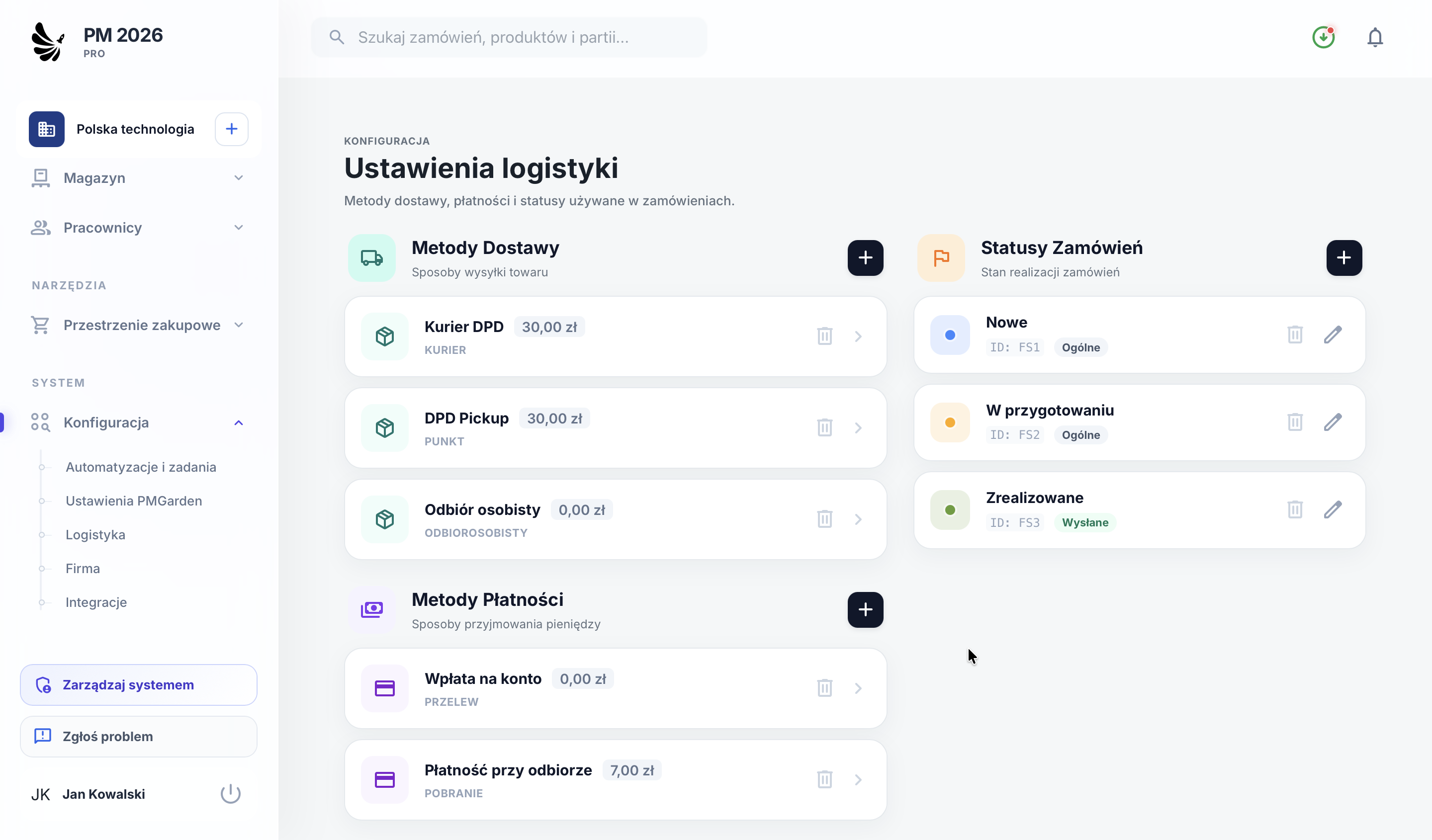
Task: Select the Integracje submenu item
Action: (96, 602)
